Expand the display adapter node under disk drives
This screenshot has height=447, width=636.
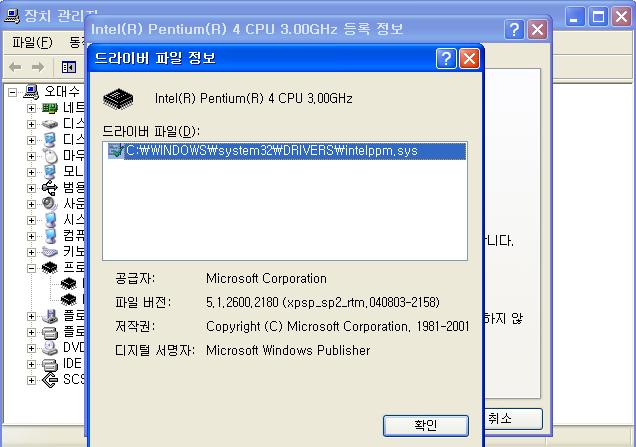click(31, 140)
